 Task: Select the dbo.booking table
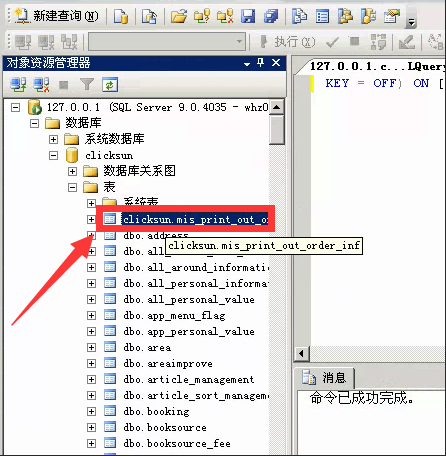(156, 411)
